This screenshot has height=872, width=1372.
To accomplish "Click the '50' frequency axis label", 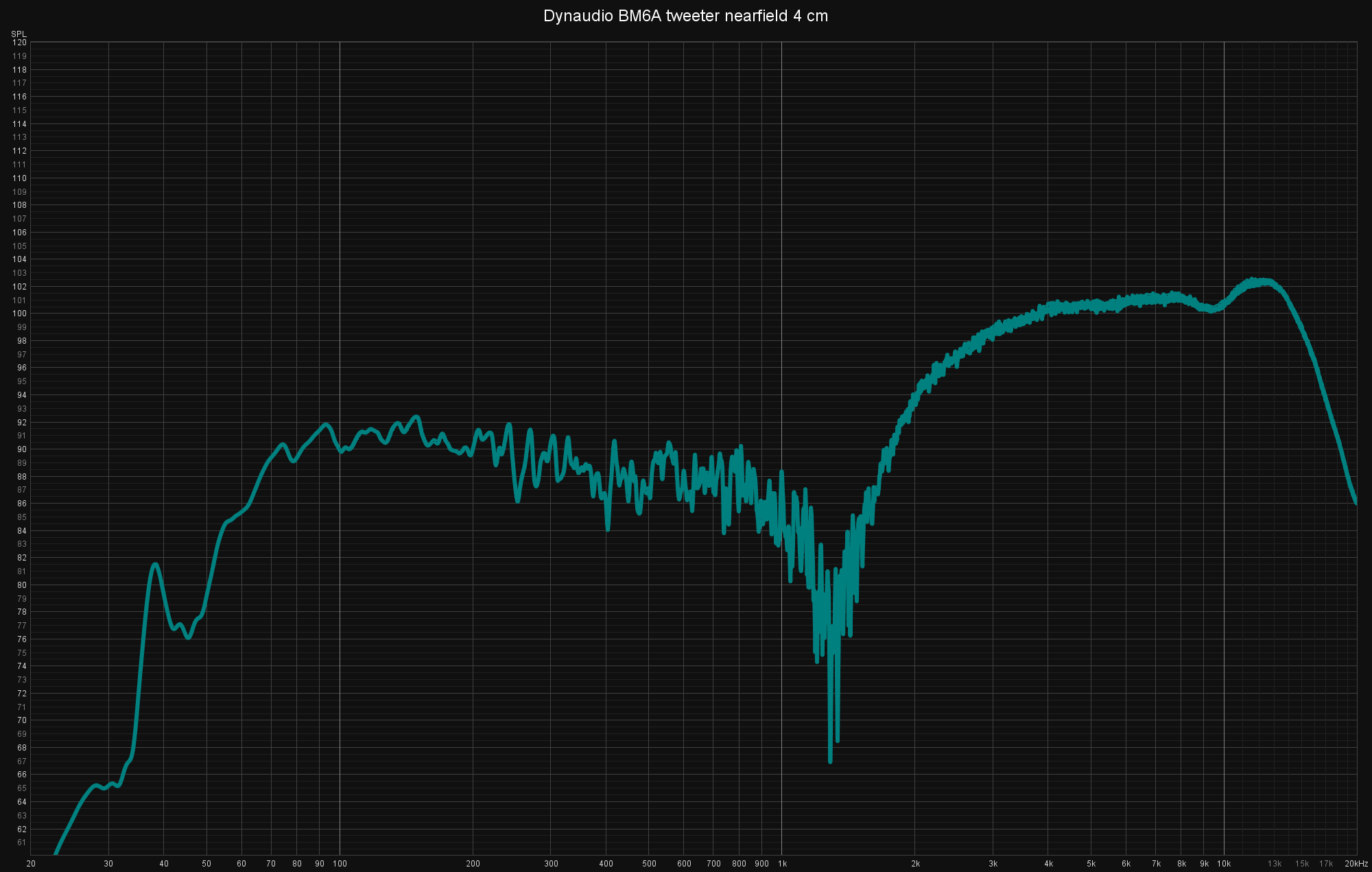I will coord(206,864).
